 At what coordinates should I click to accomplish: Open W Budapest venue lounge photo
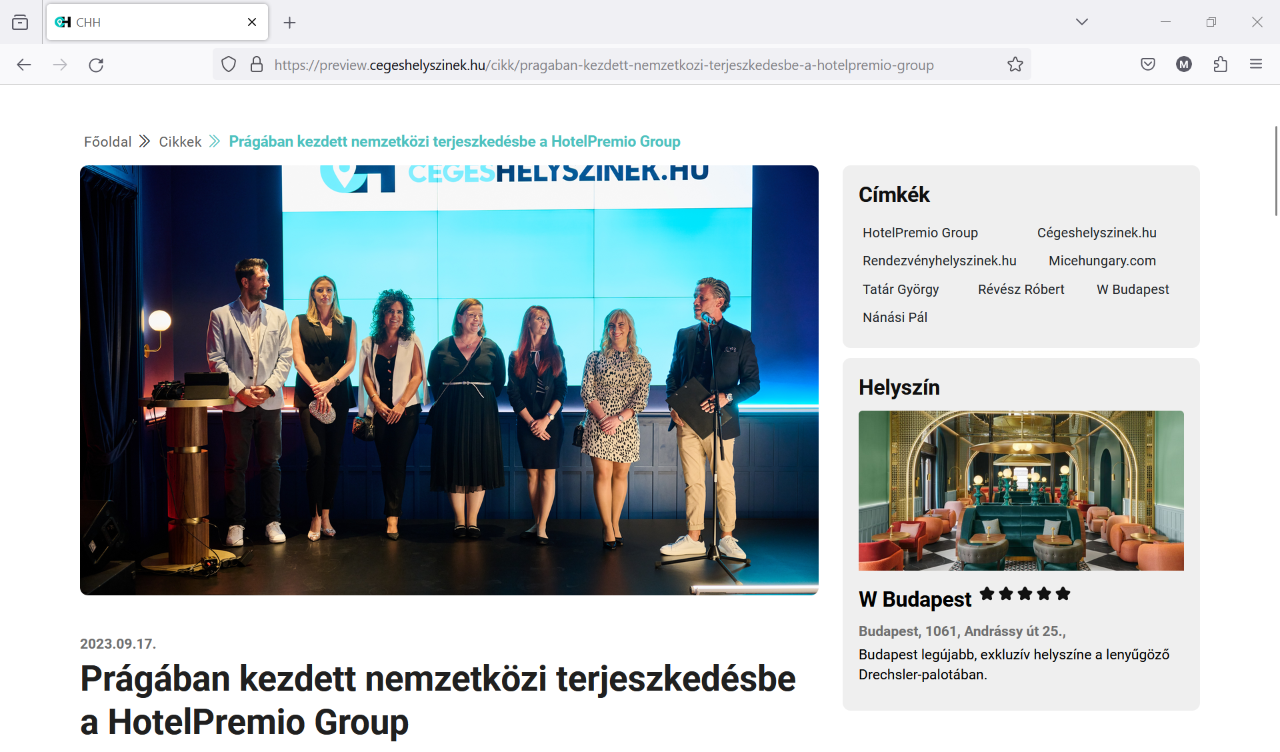pyautogui.click(x=1021, y=491)
